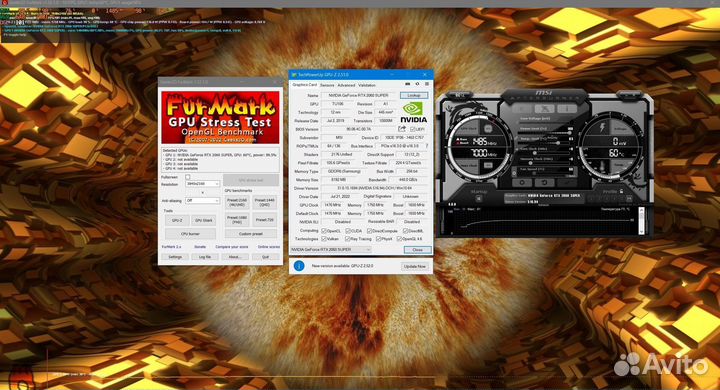Switch to the Validation tab in GPU-Z
The image size is (720, 390).
367,85
